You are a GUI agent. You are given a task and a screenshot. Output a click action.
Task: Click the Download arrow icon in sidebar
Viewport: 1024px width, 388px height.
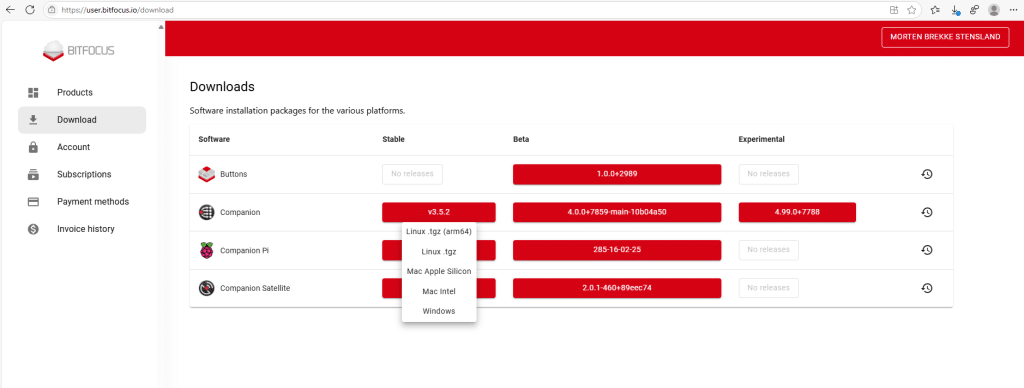33,120
